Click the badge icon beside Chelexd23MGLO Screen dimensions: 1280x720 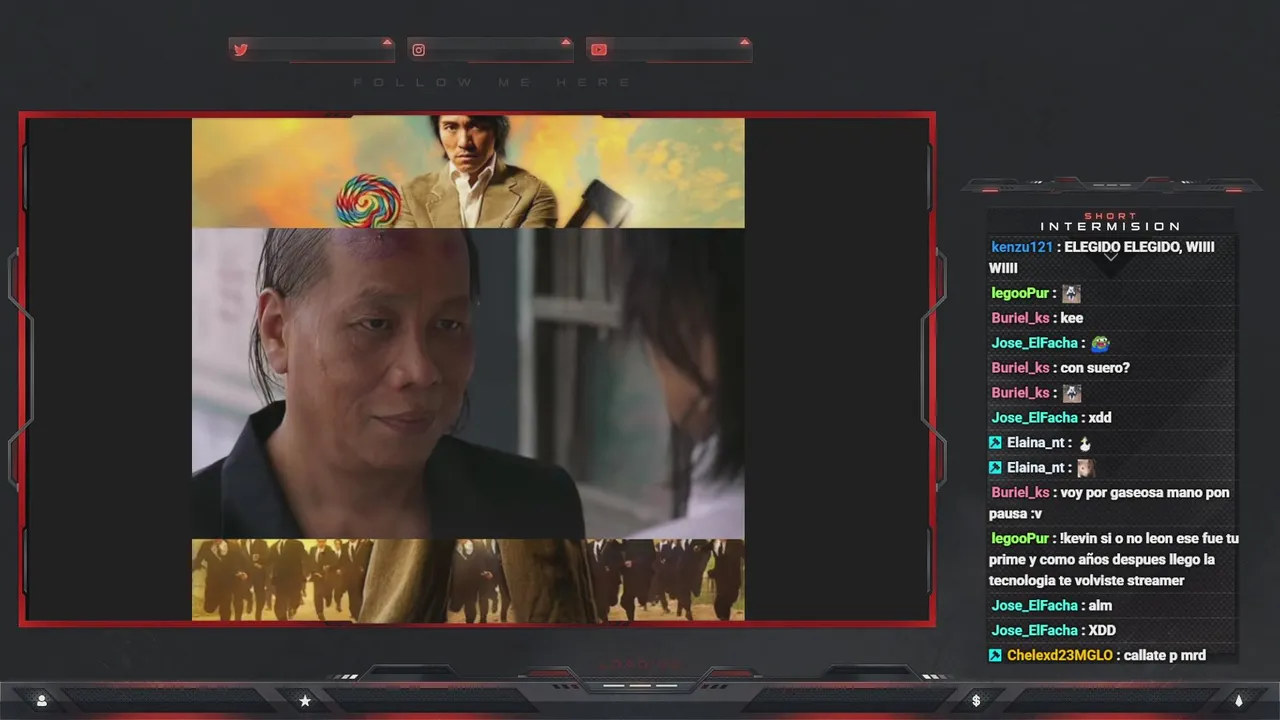point(995,656)
